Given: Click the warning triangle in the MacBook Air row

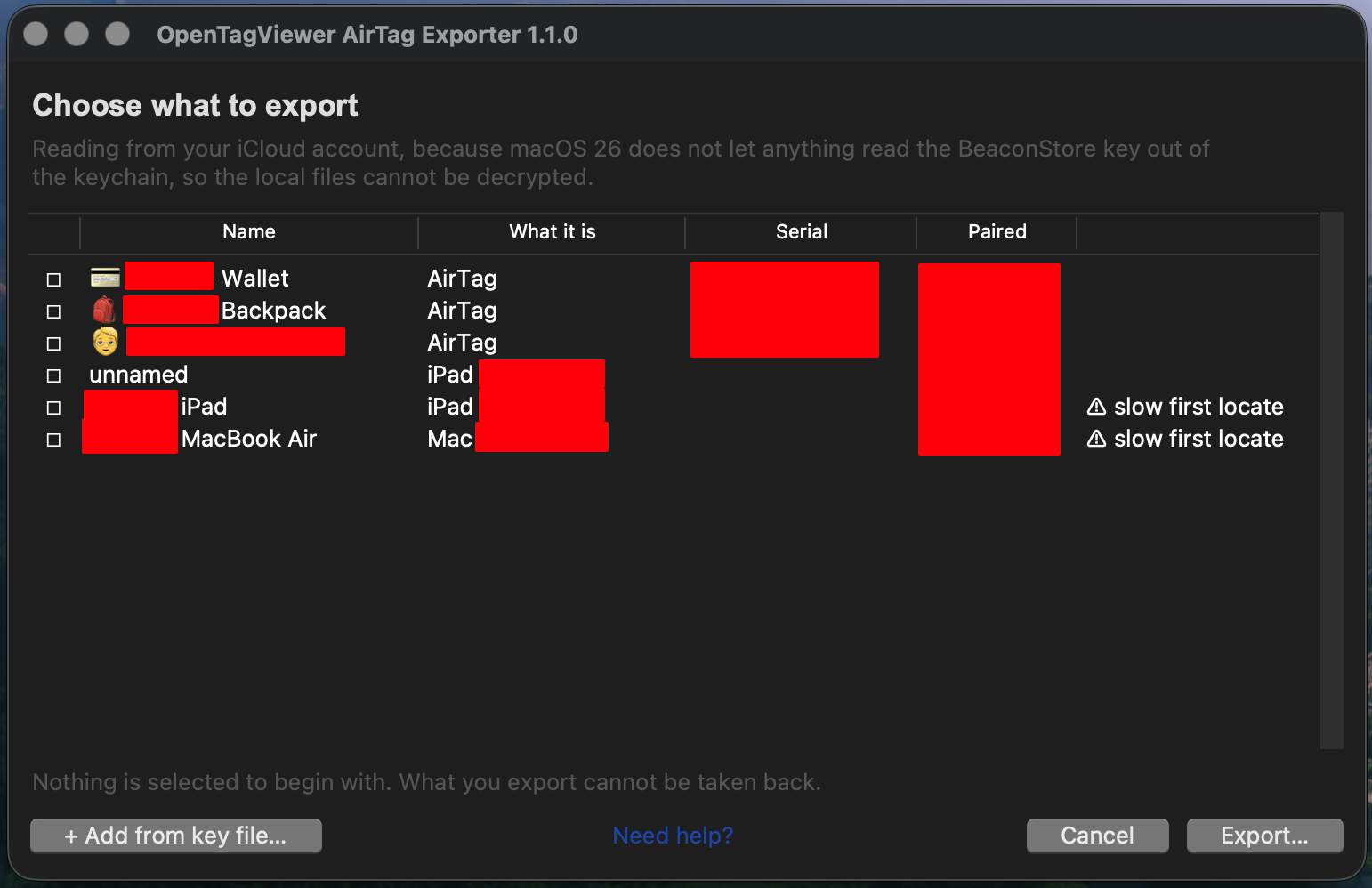Looking at the screenshot, I should (x=1096, y=439).
